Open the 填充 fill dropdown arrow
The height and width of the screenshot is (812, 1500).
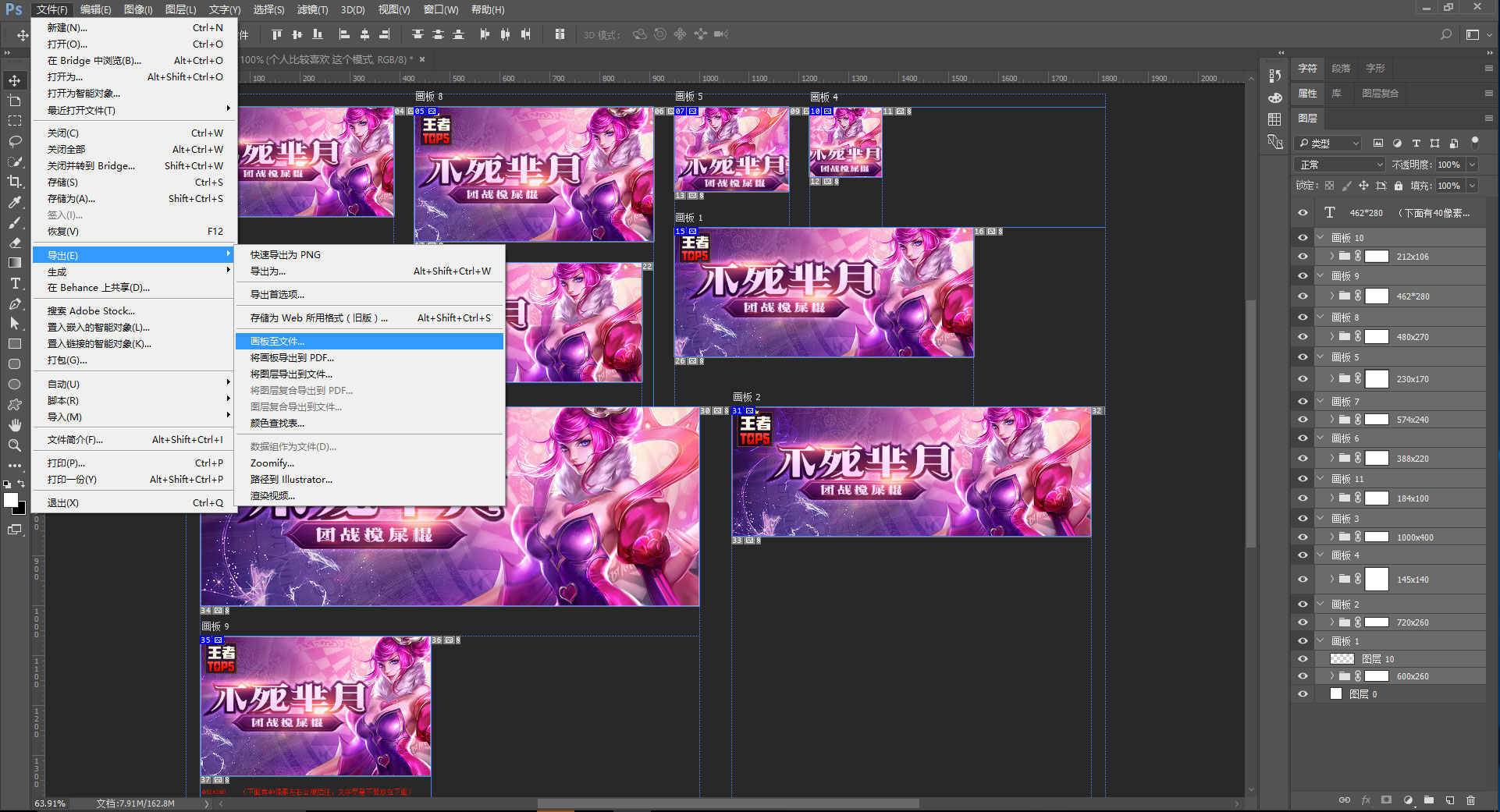point(1472,186)
